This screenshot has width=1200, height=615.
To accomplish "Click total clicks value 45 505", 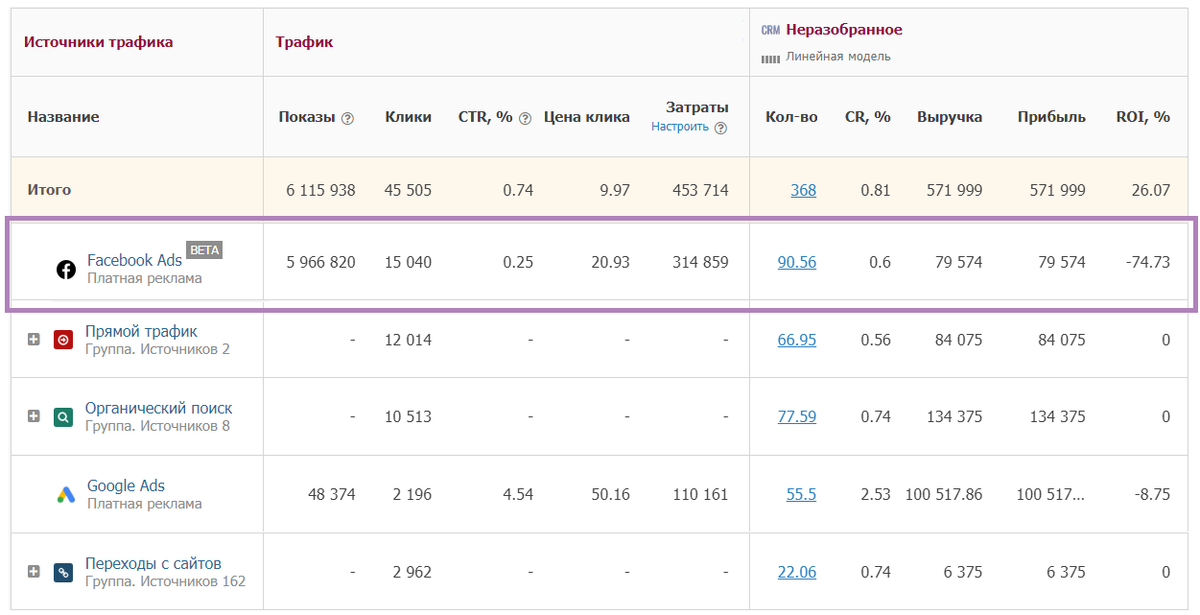I will click(x=408, y=190).
